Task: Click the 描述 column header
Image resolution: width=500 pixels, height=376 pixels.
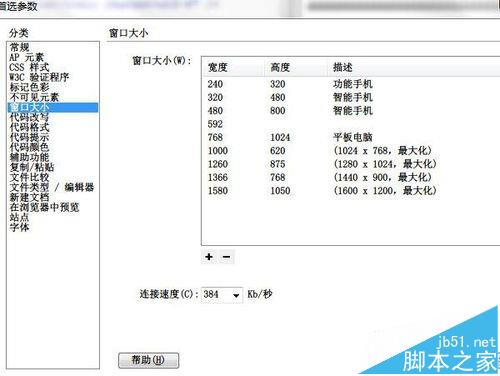Action: 413,67
